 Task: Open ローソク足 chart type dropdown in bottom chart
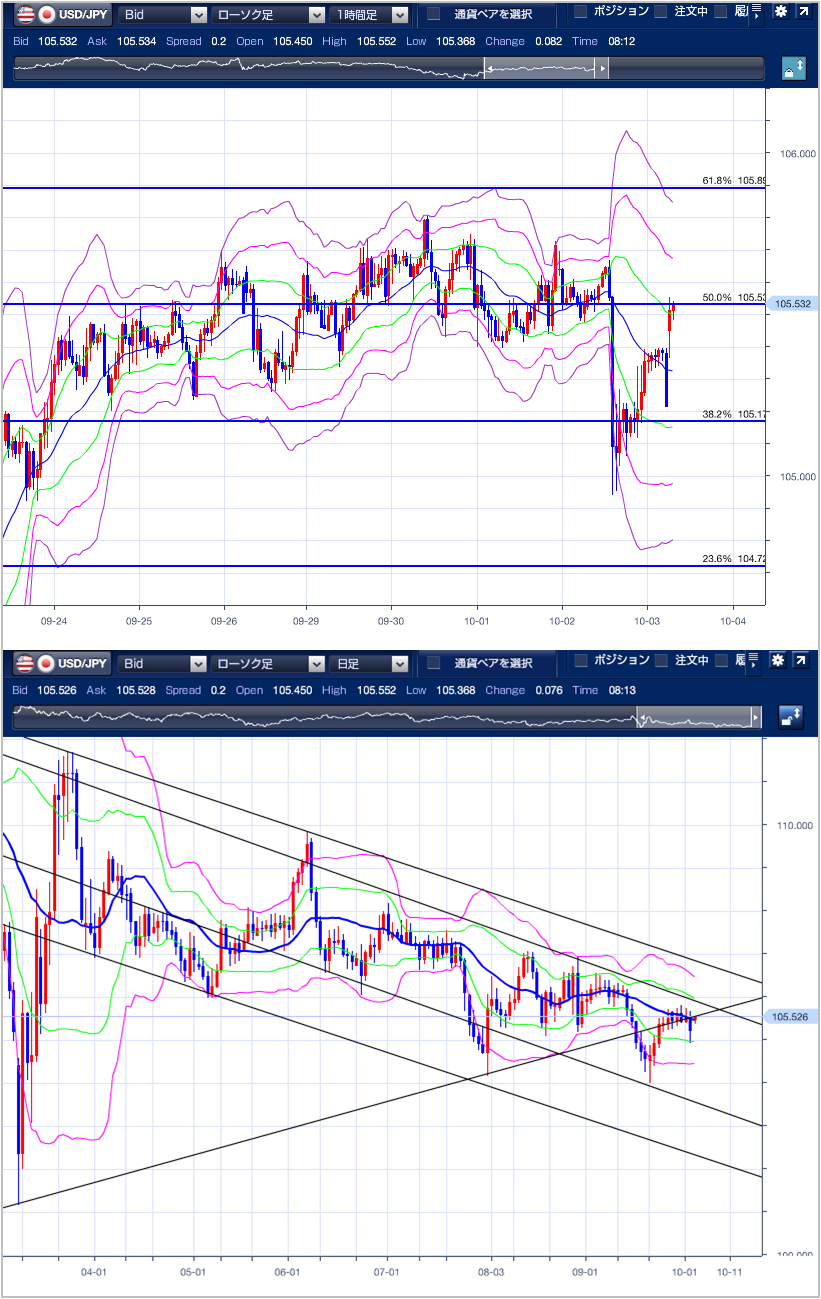269,663
